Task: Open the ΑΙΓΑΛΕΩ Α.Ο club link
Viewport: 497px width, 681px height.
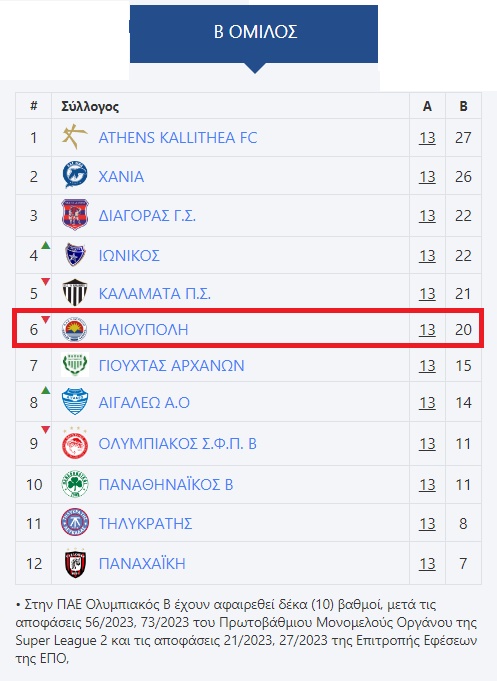Action: point(144,403)
